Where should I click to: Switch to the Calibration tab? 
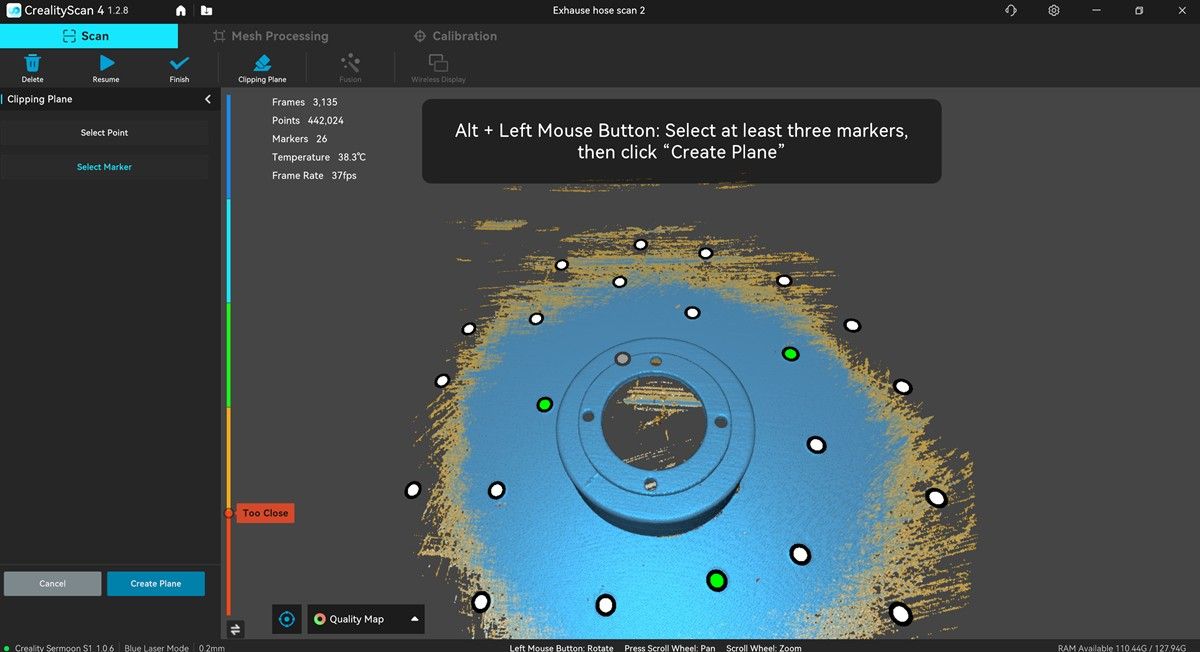(455, 36)
